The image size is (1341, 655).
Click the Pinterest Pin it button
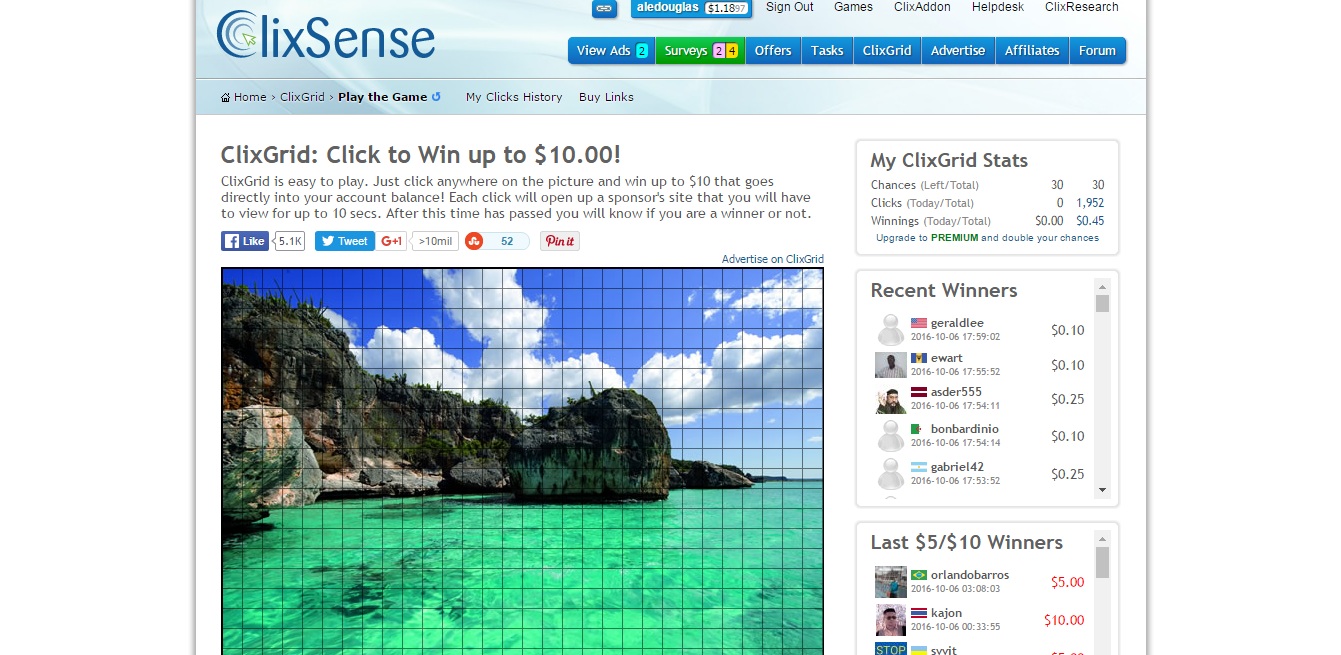click(x=560, y=241)
